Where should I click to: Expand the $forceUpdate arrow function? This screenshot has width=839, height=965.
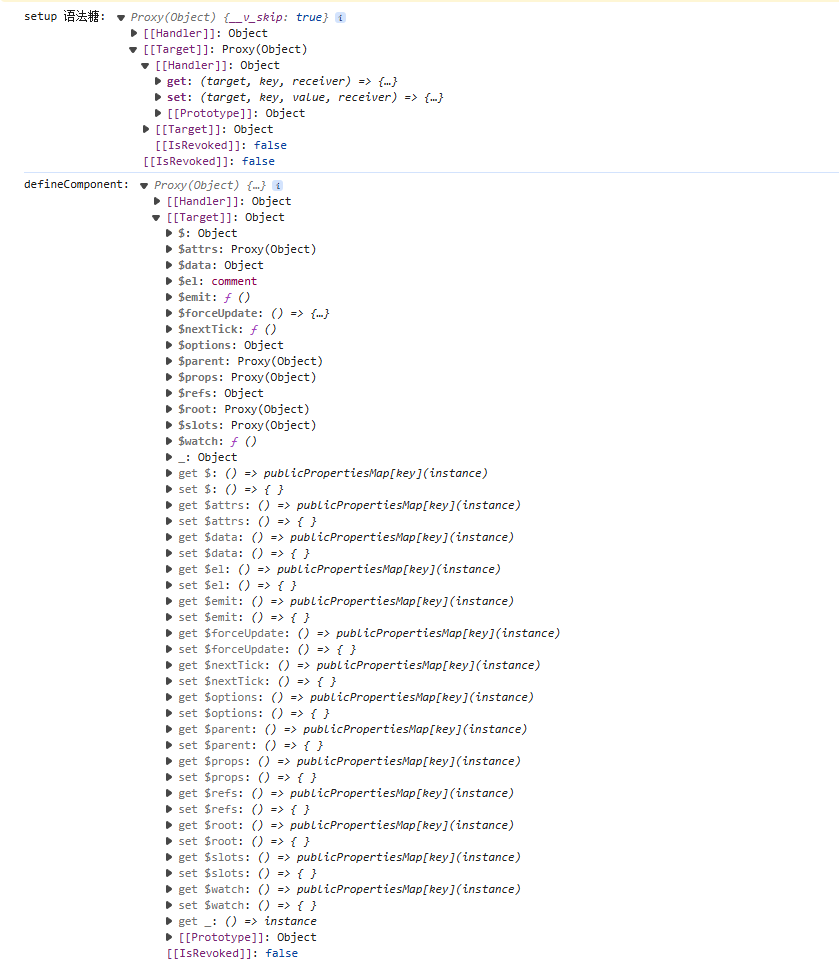169,314
